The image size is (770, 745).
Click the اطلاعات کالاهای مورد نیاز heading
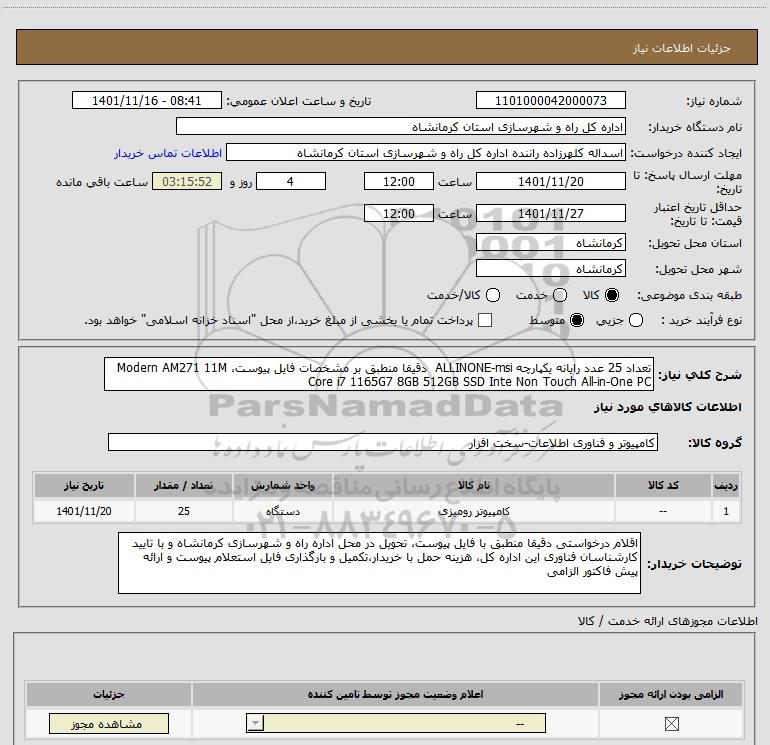[667, 407]
